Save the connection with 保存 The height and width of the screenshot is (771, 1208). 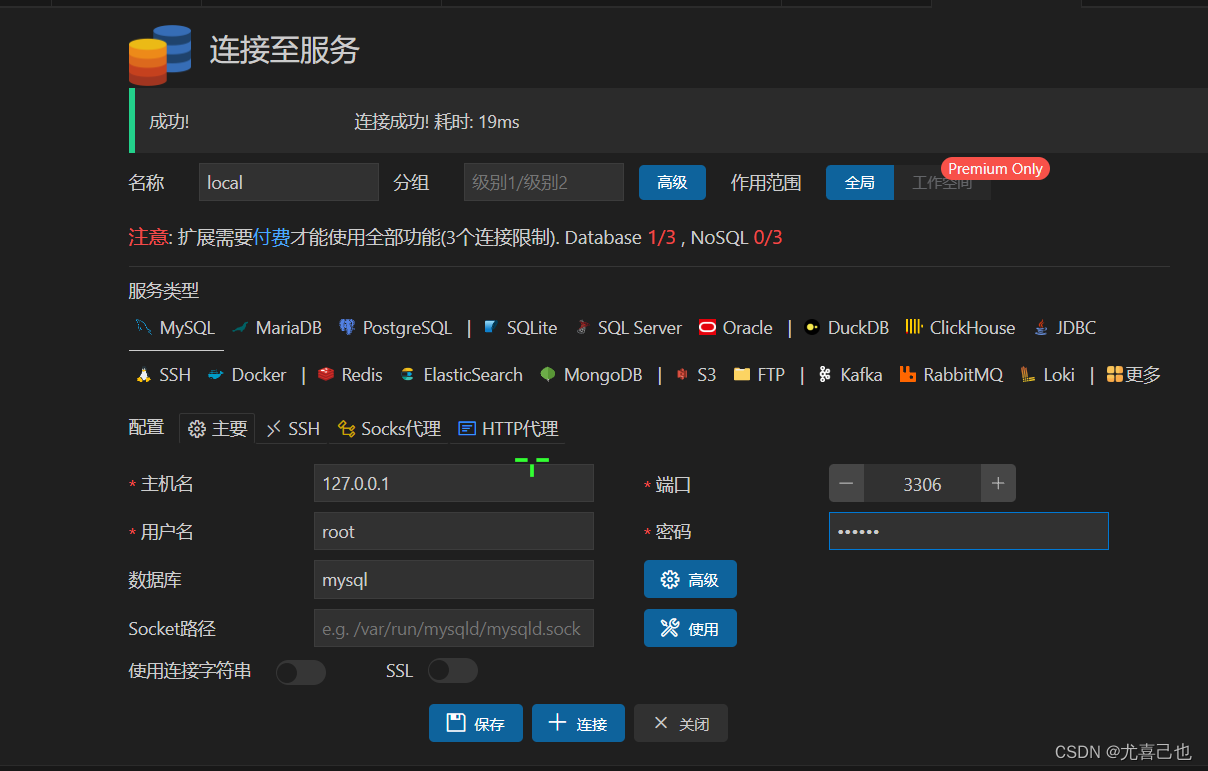pyautogui.click(x=476, y=724)
